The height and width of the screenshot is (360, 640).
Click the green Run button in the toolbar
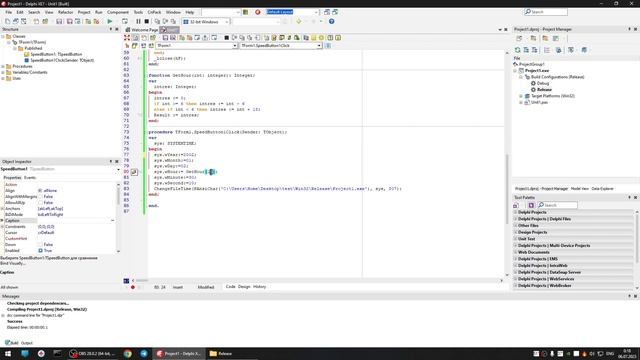pyautogui.click(x=109, y=21)
